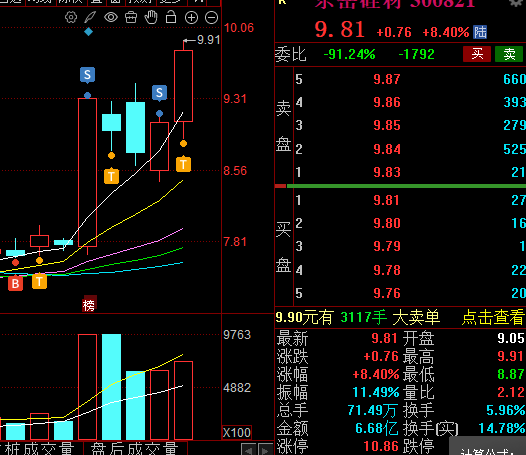Click the X100 volume unit label
This screenshot has width=526, height=455.
[x=237, y=433]
